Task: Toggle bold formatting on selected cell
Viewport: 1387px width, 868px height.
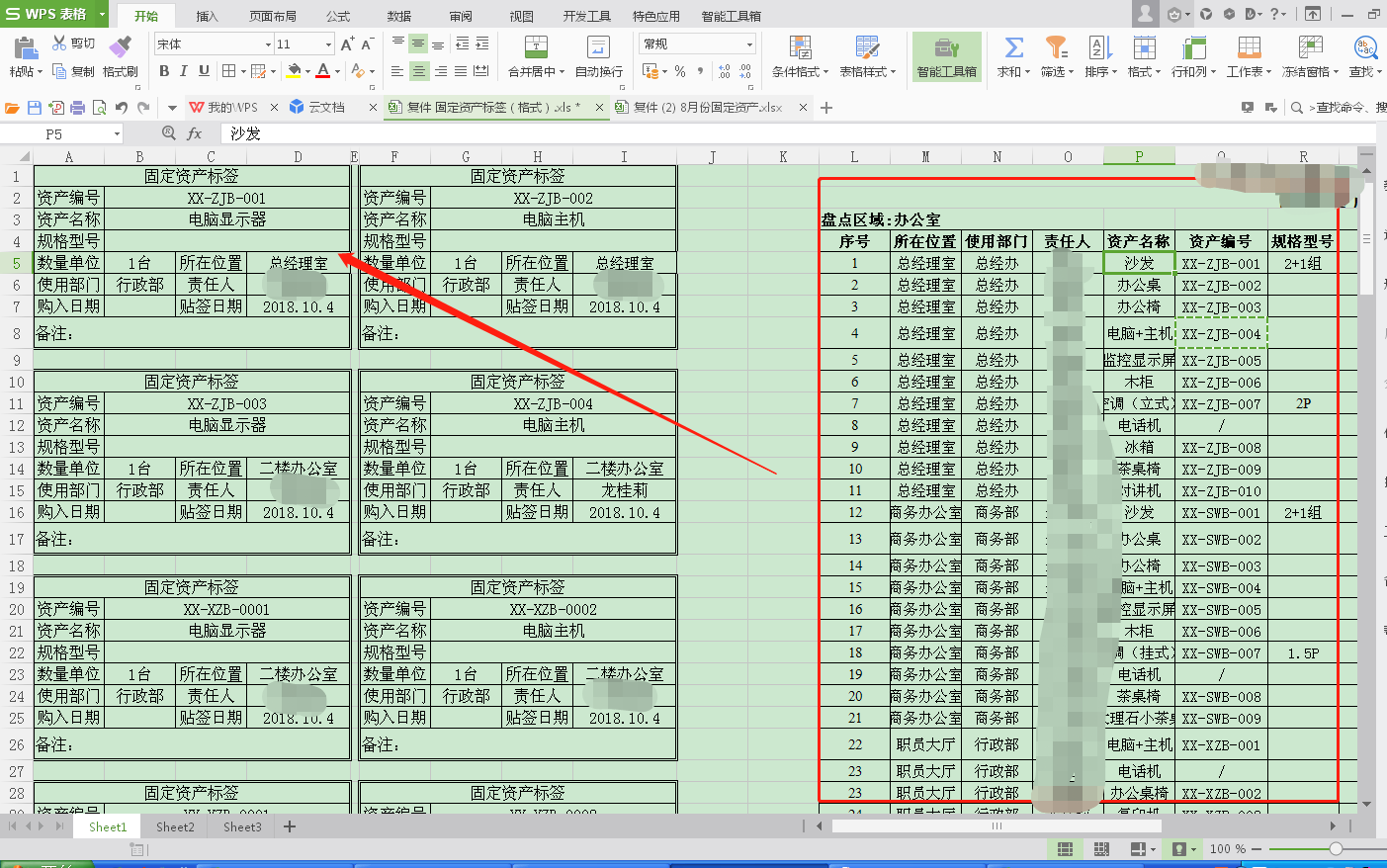Action: (164, 71)
